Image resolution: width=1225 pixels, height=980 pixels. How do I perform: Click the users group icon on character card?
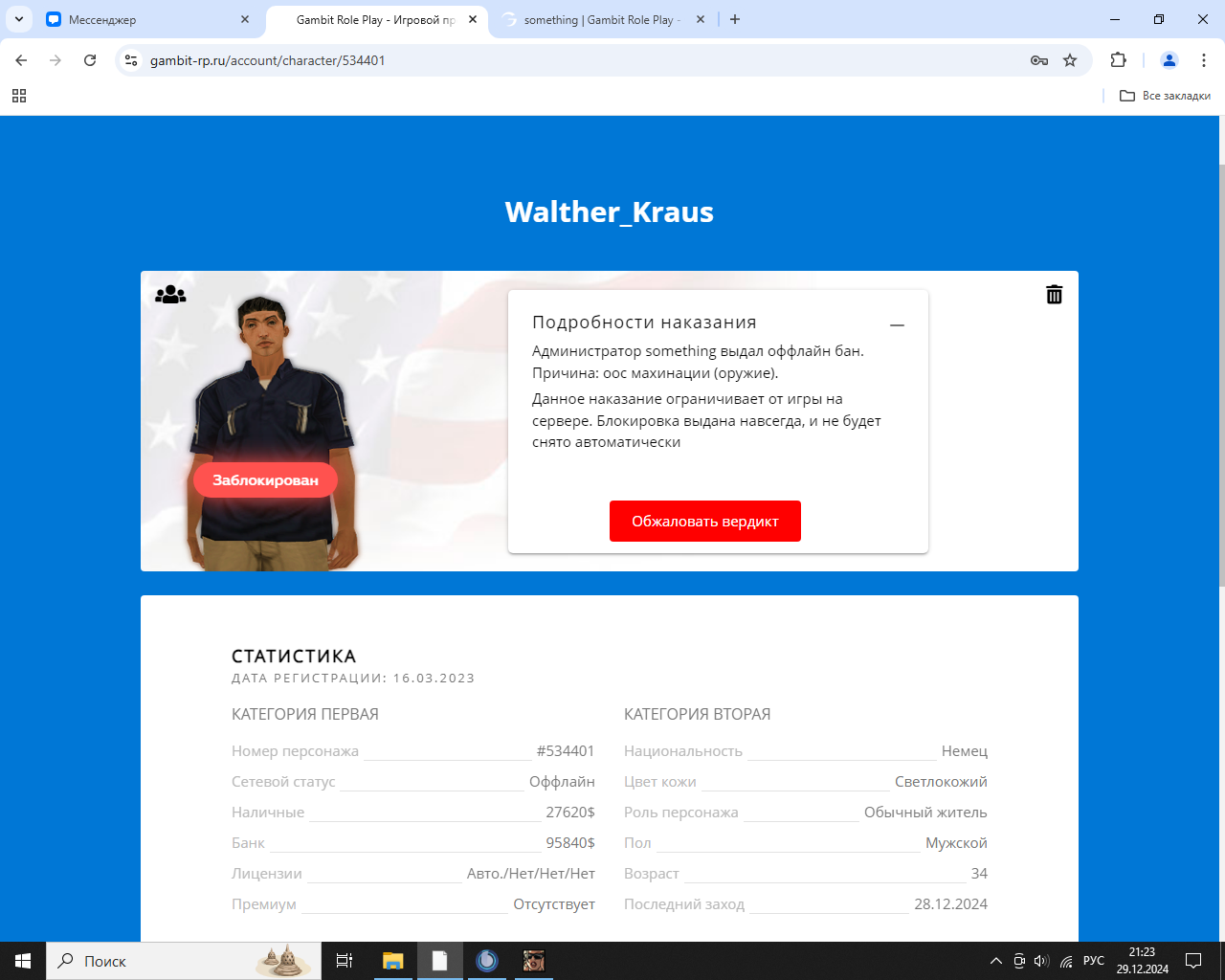pyautogui.click(x=170, y=295)
